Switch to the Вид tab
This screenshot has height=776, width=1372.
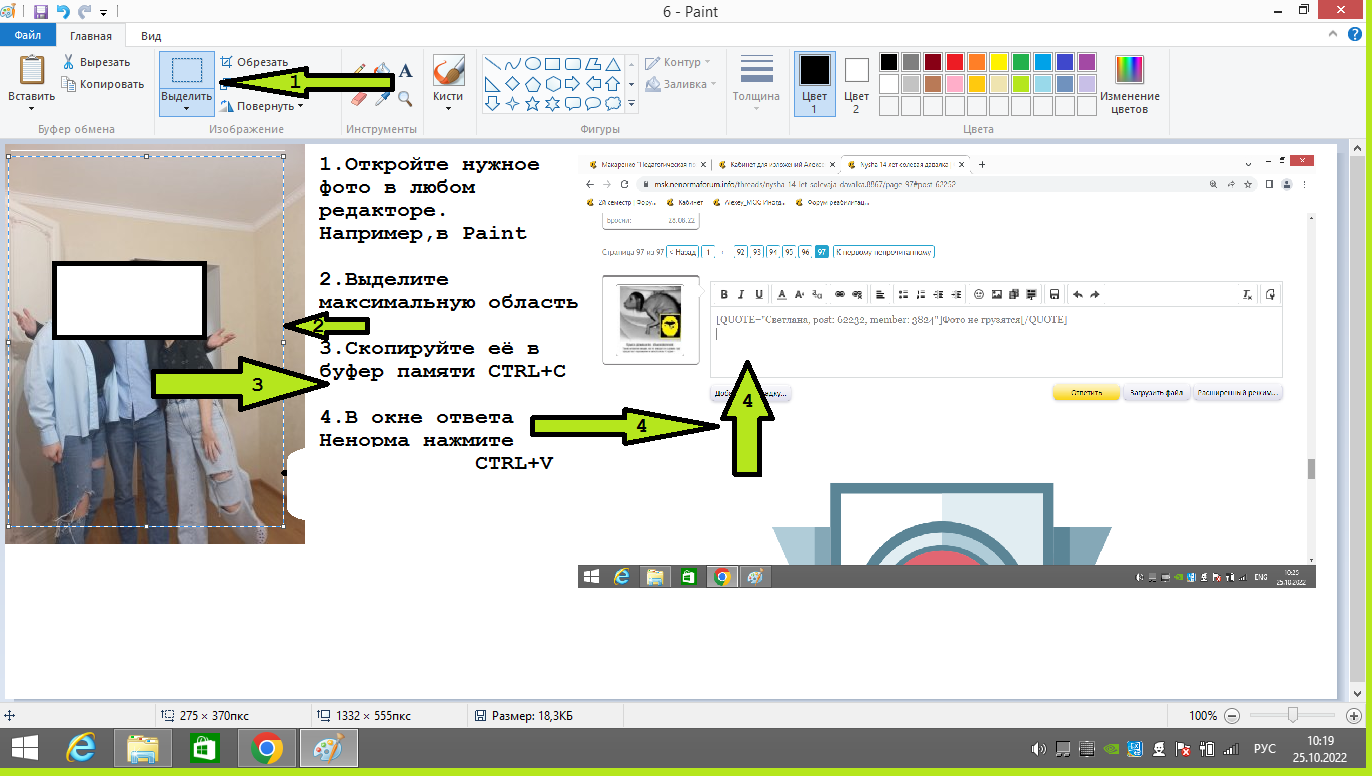tap(151, 35)
